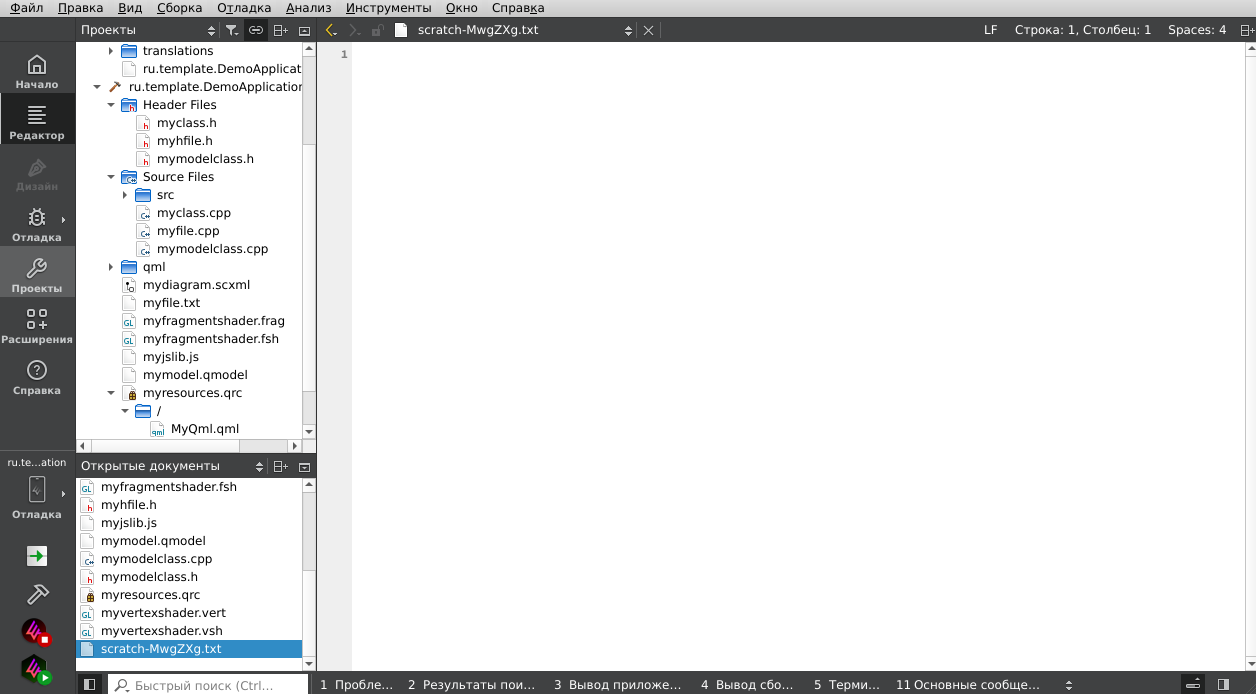Click the Spaces: 4 indentation setting
This screenshot has width=1256, height=694.
pyautogui.click(x=1197, y=30)
